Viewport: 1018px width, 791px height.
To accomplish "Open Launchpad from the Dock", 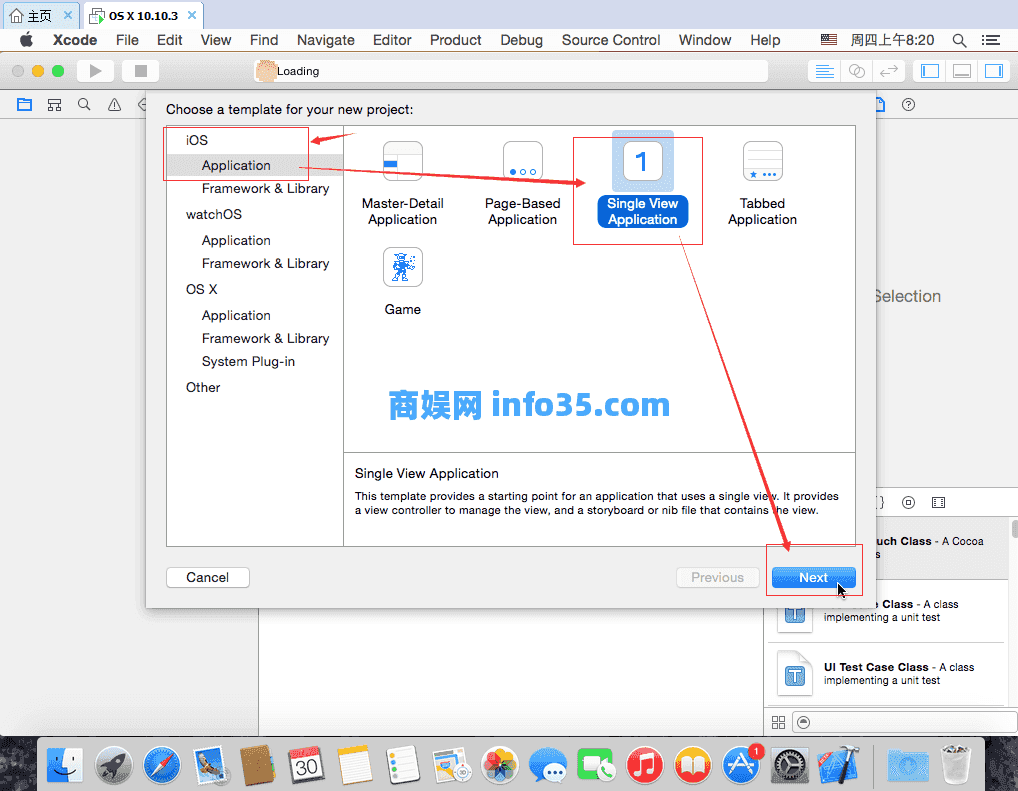I will pos(114,764).
